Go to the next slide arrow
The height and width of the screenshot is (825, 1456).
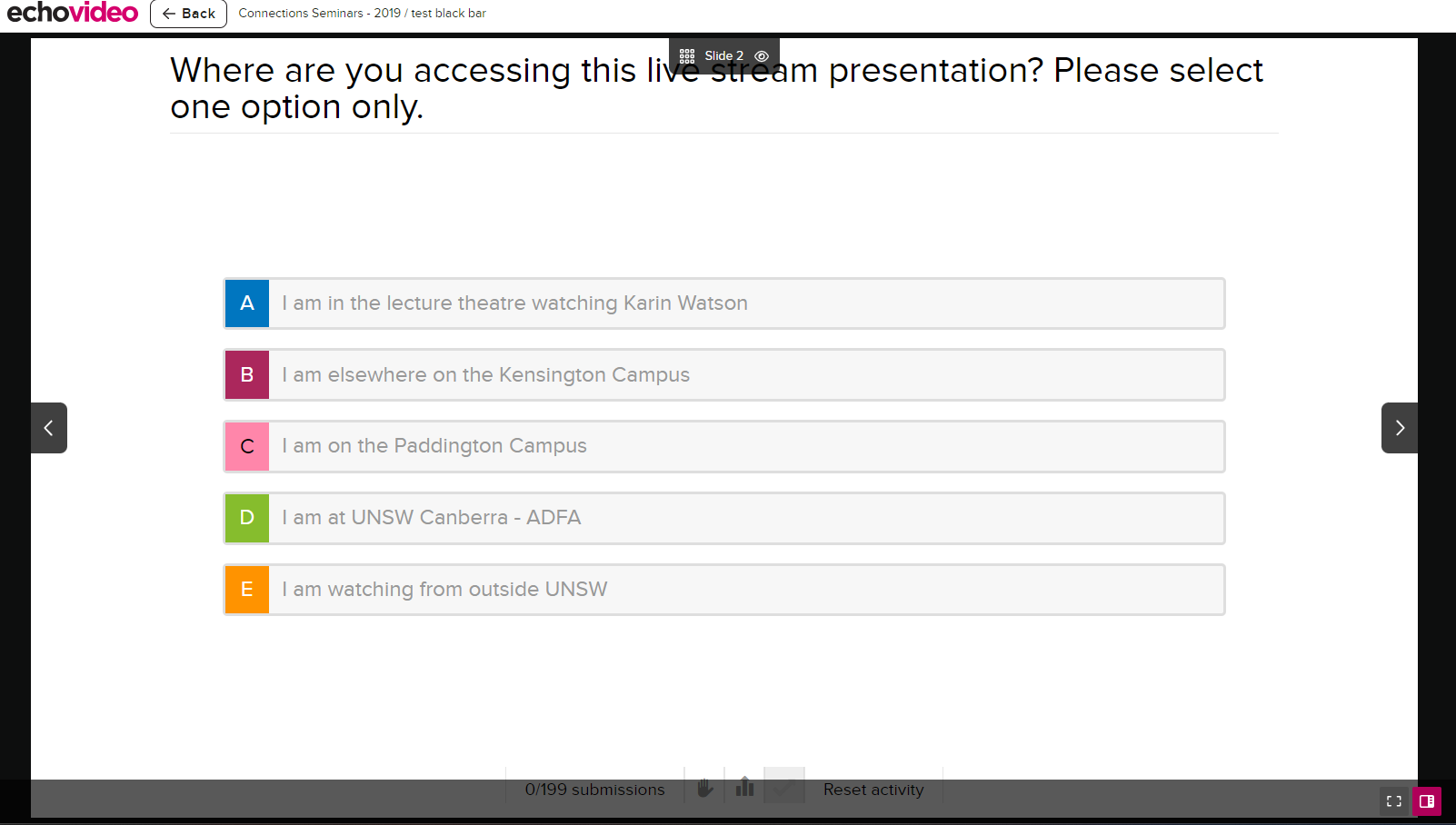1400,428
